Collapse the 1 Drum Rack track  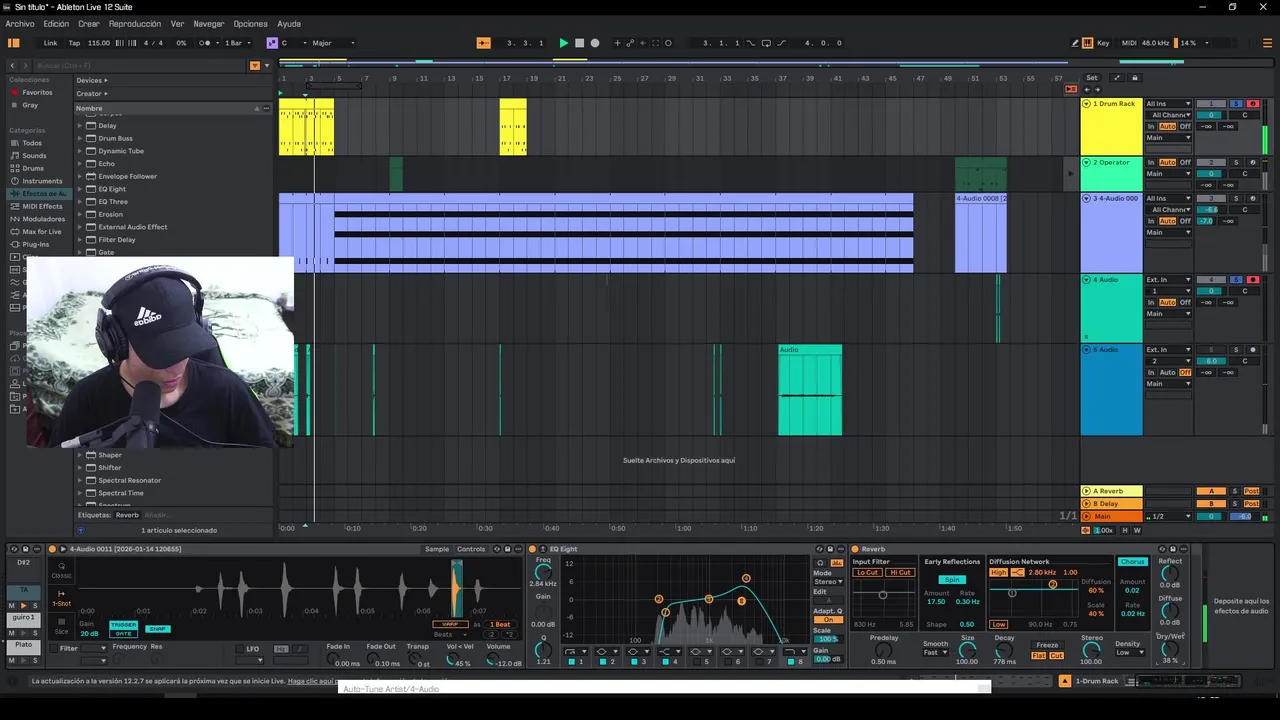coord(1086,103)
